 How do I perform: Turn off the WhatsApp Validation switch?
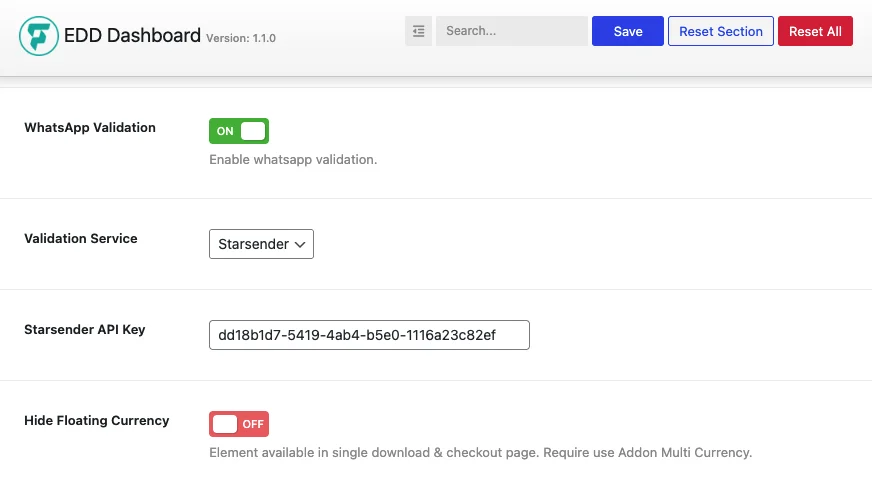239,131
